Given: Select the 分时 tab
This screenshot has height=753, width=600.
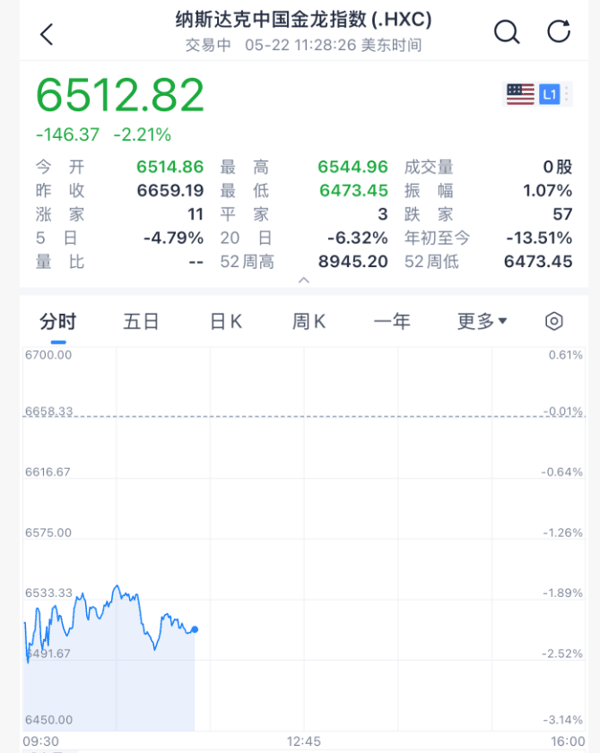Looking at the screenshot, I should tap(58, 321).
